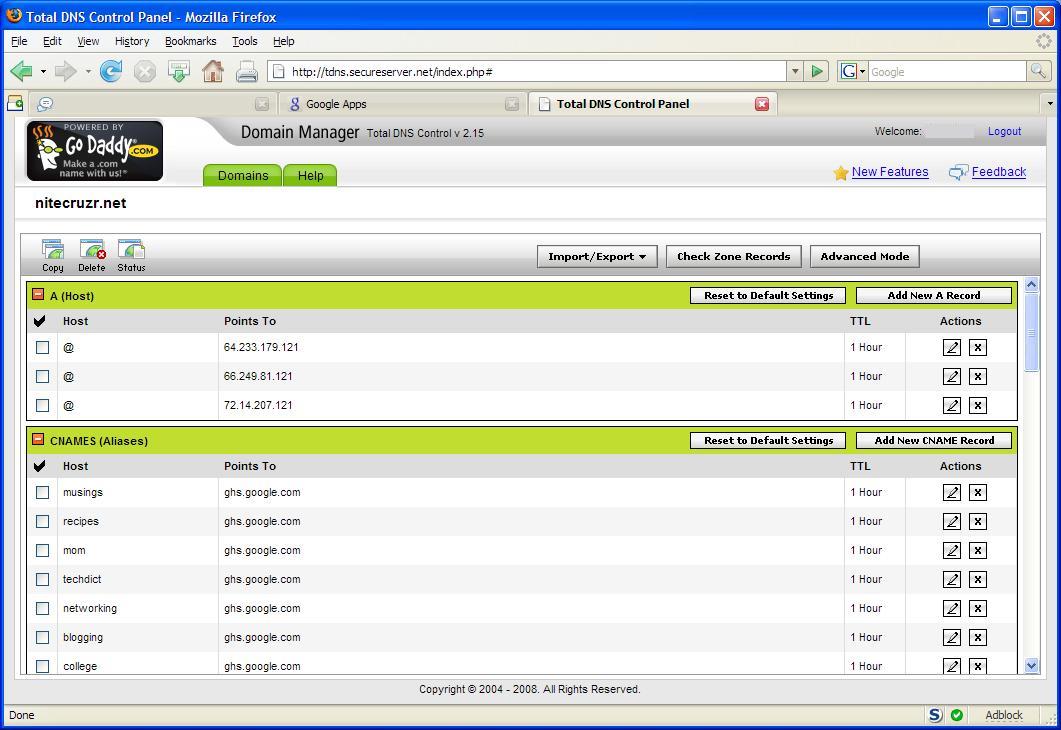Open the History menu
Screen dimensions: 1061x730
132,41
